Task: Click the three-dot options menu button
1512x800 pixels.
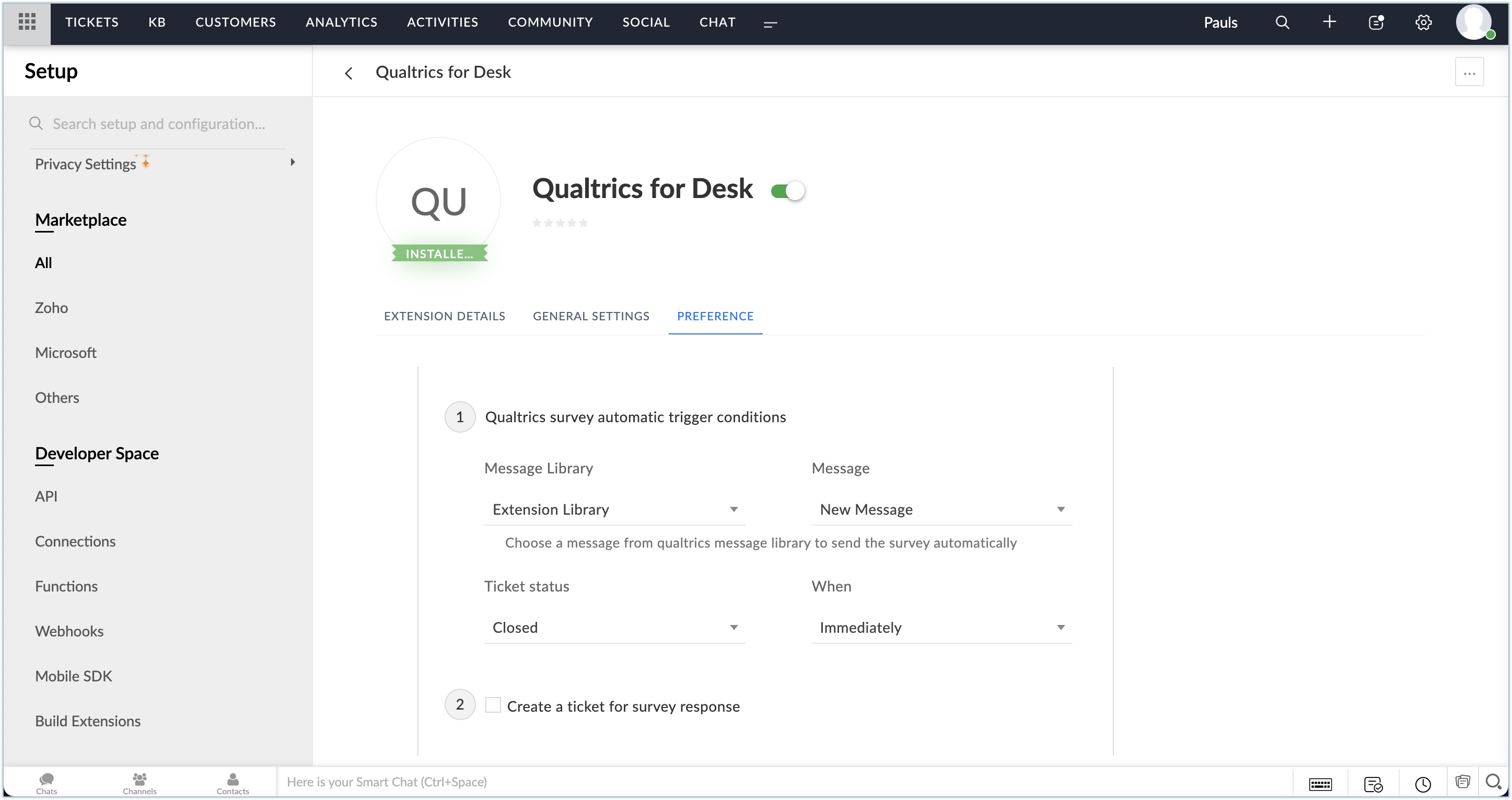Action: click(x=1470, y=72)
